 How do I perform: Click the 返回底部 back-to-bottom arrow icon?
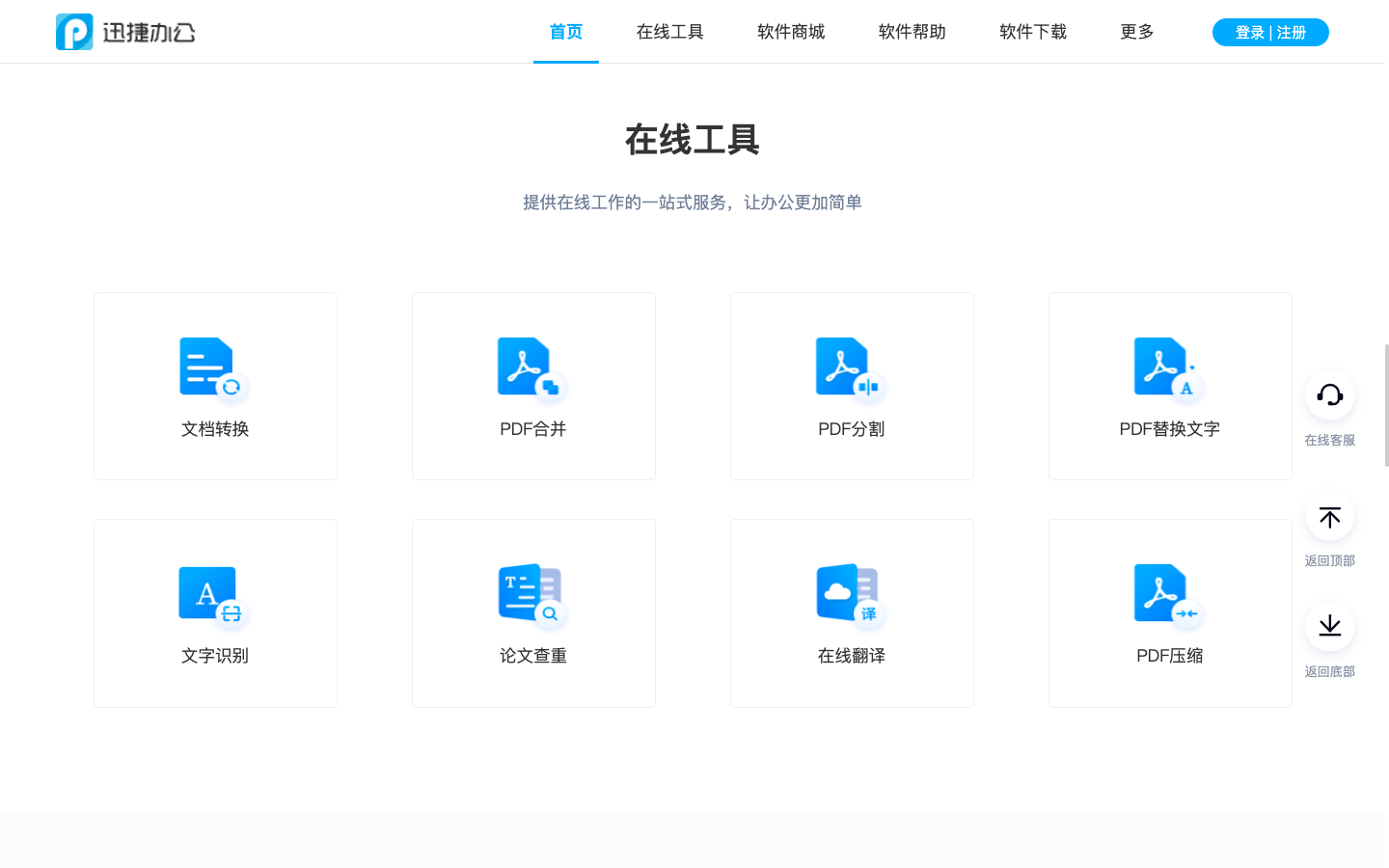coord(1329,625)
